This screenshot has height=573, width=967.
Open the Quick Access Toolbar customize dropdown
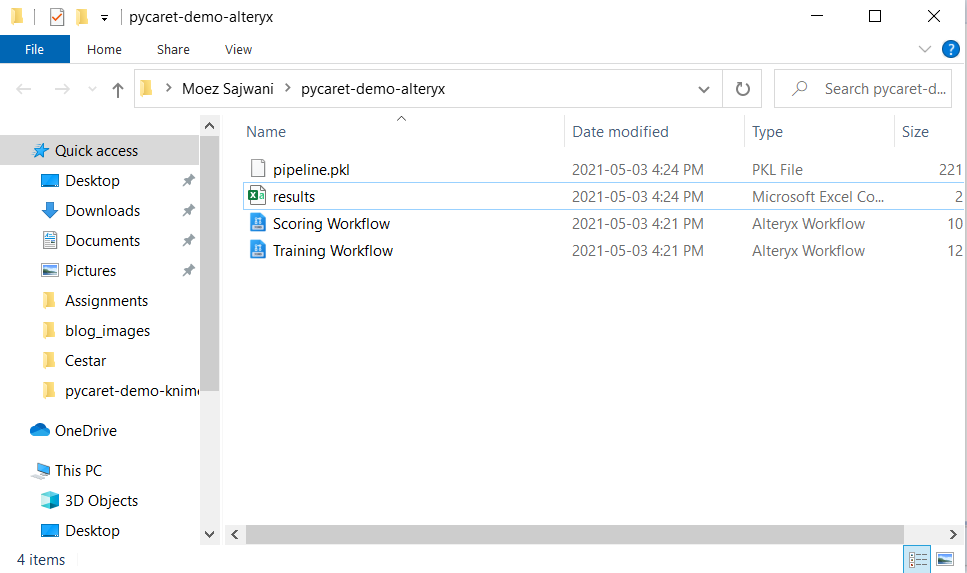coord(104,17)
